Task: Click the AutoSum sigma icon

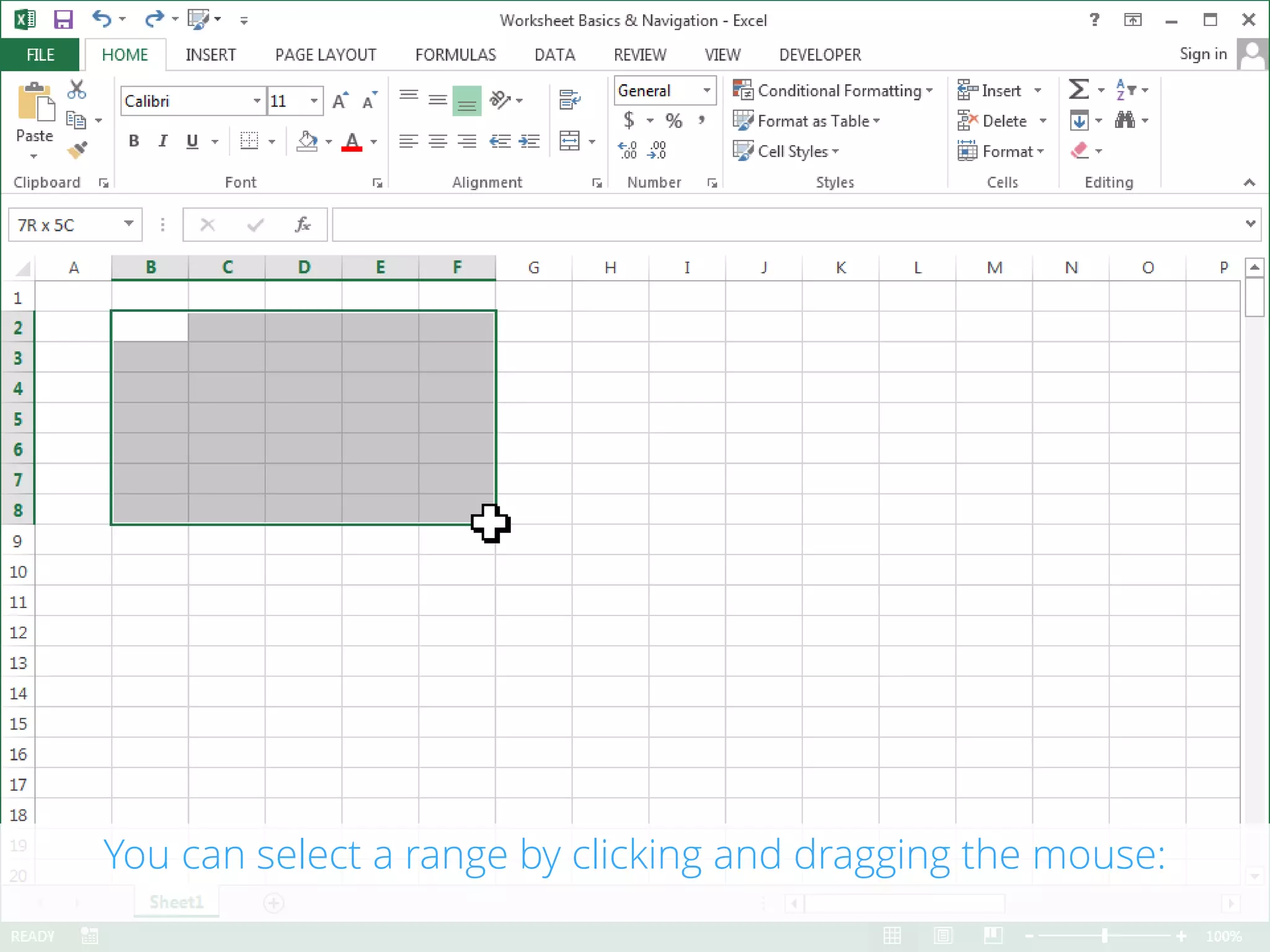Action: pos(1078,90)
